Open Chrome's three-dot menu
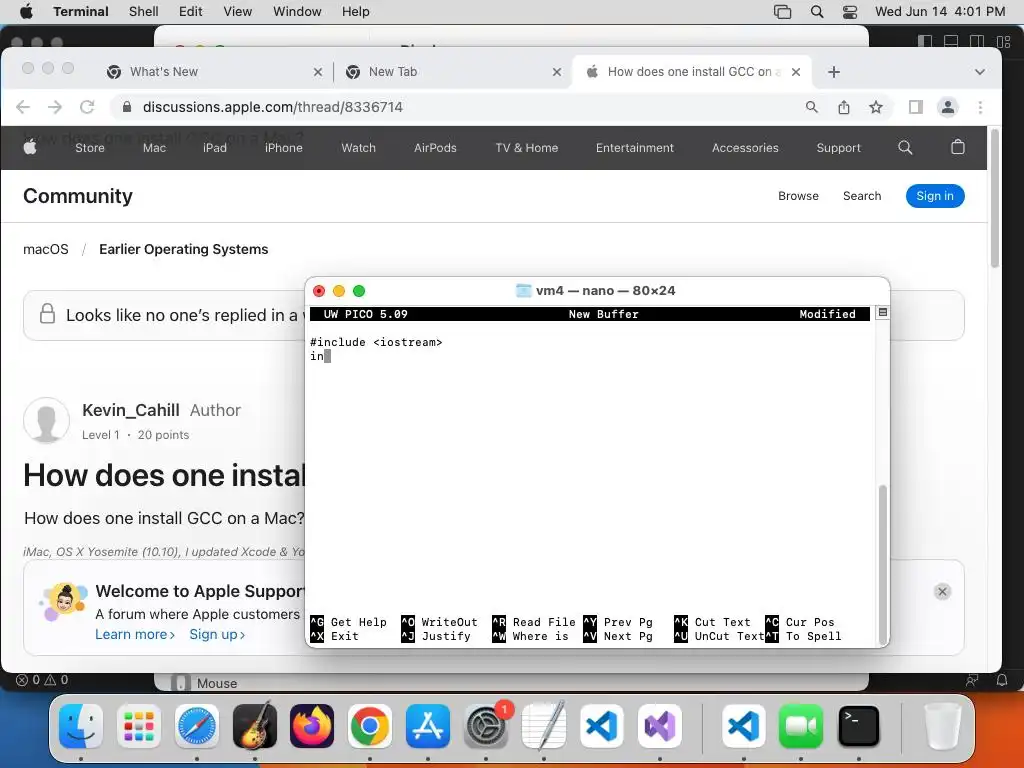Viewport: 1024px width, 768px height. [980, 107]
